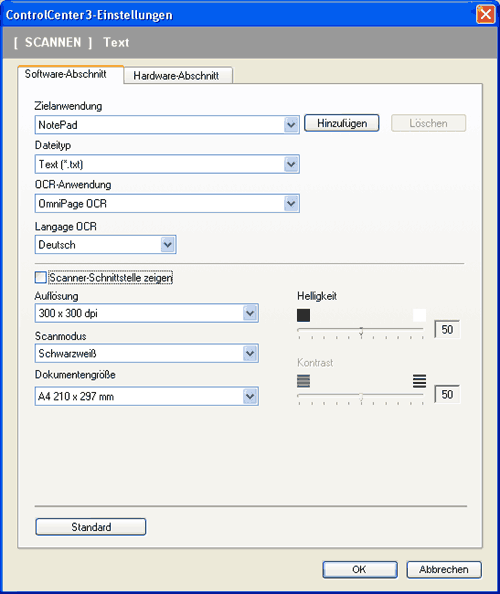This screenshot has height=594, width=500.
Task: Click the low-contrast icon under Kontrast
Action: pos(303,381)
